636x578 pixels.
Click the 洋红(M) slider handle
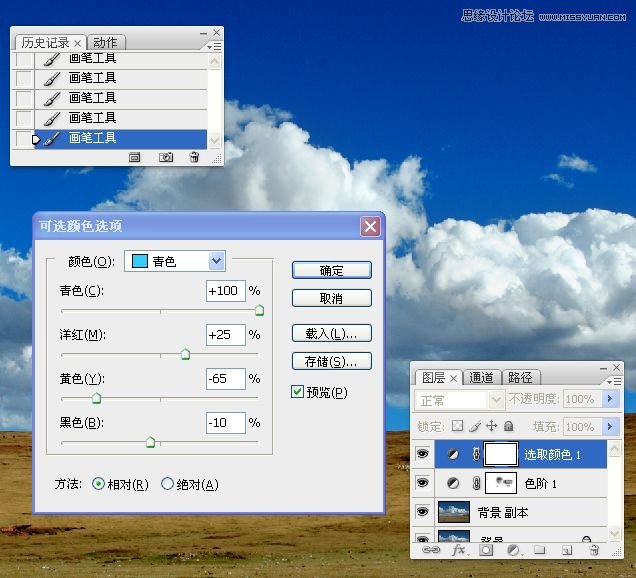point(185,354)
